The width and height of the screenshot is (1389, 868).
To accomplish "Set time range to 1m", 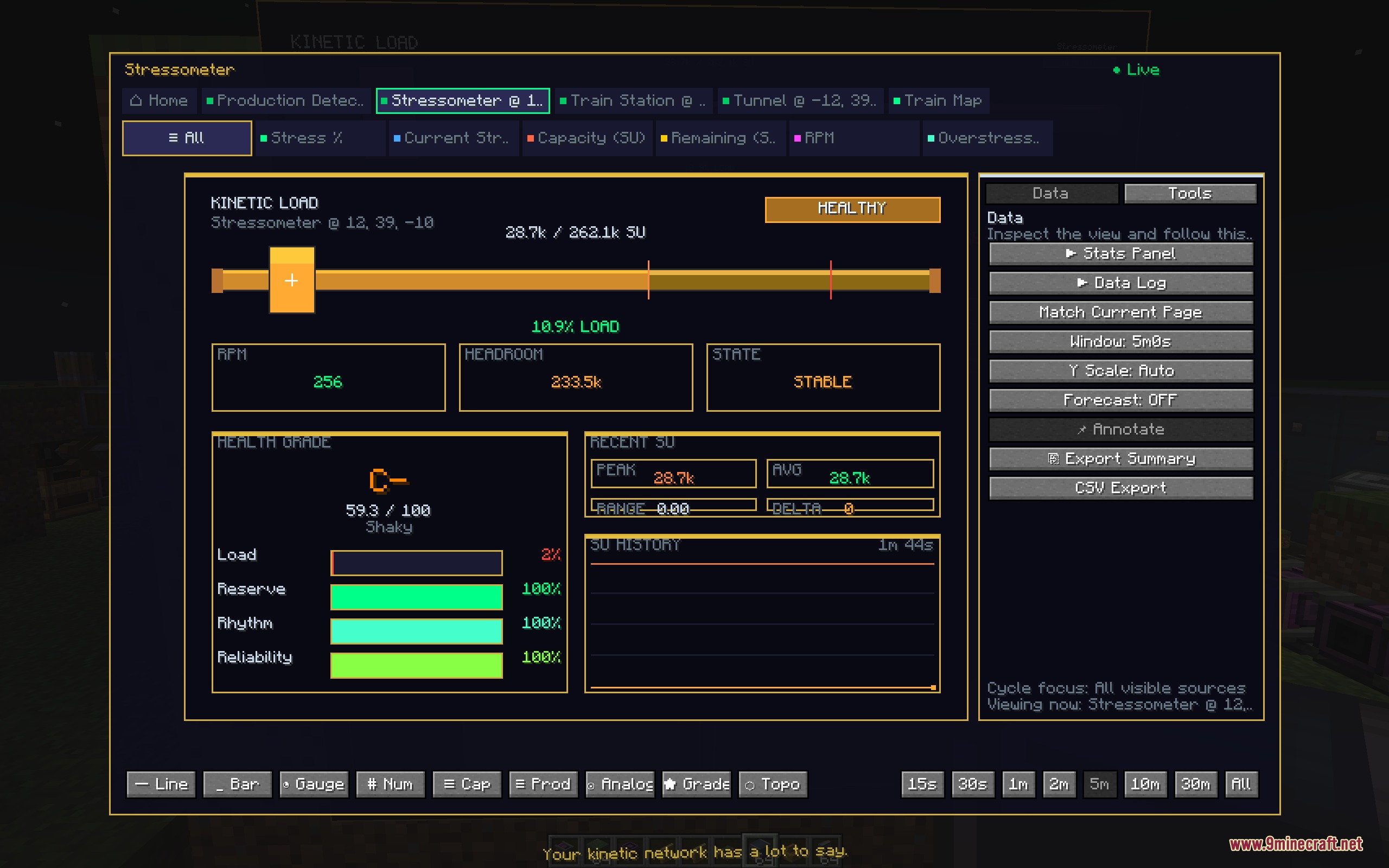I will [x=1019, y=784].
